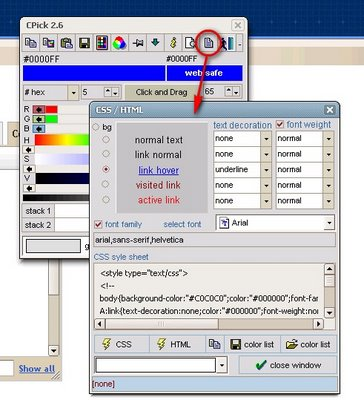The image size is (364, 400).
Task: Click the pin window icon in CPick toolbar
Action: click(138, 43)
